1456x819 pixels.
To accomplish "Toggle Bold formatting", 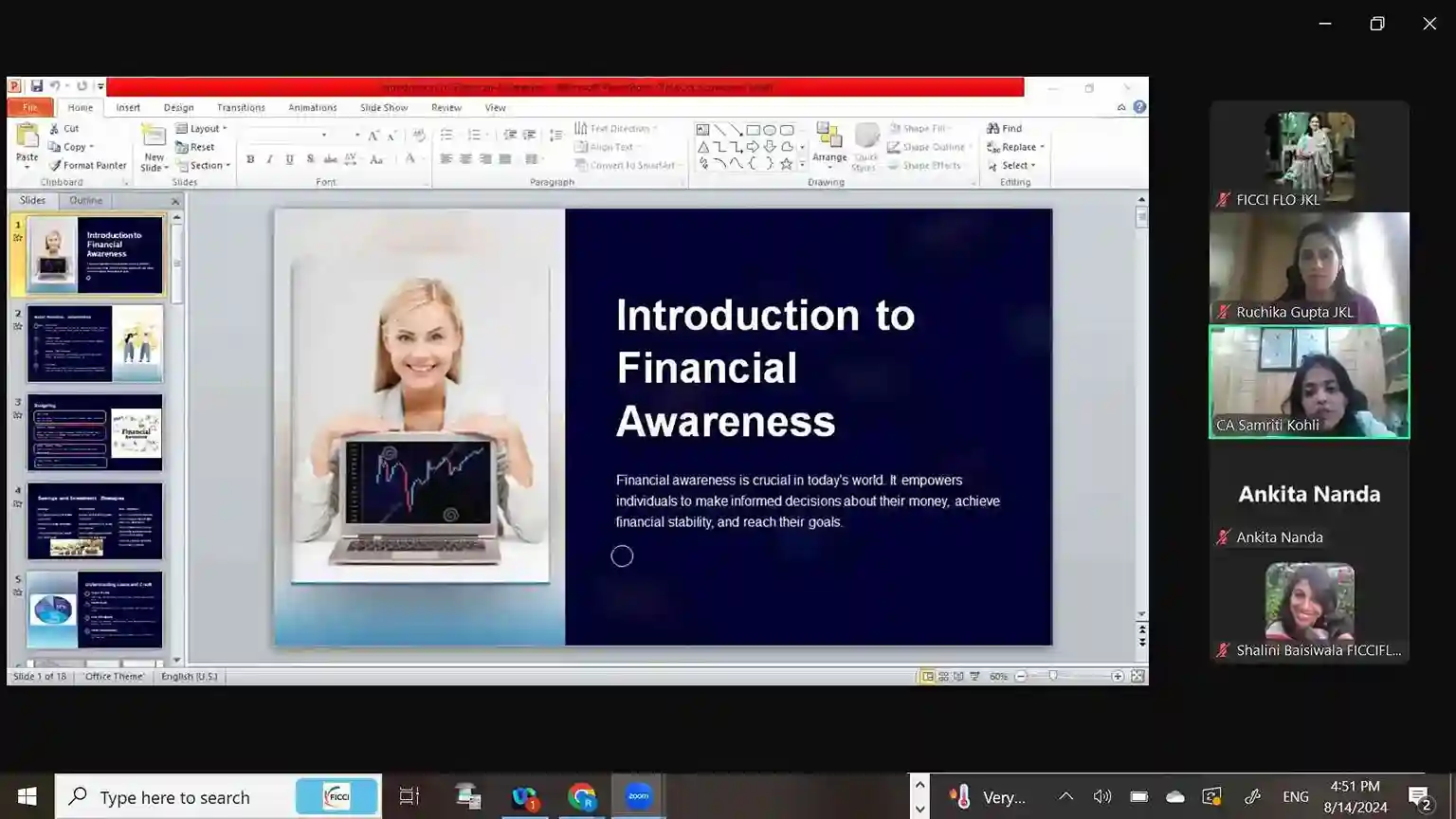I will click(x=250, y=159).
